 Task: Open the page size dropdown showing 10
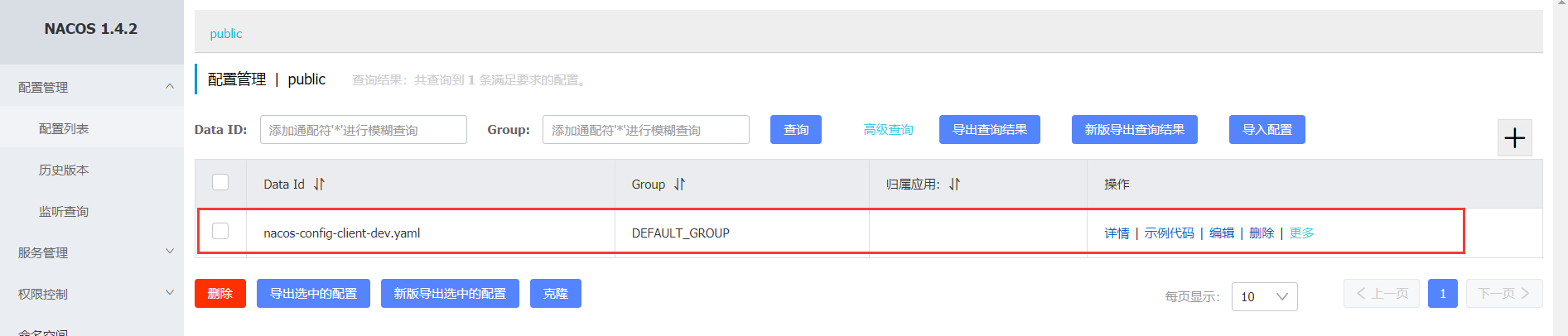1264,296
